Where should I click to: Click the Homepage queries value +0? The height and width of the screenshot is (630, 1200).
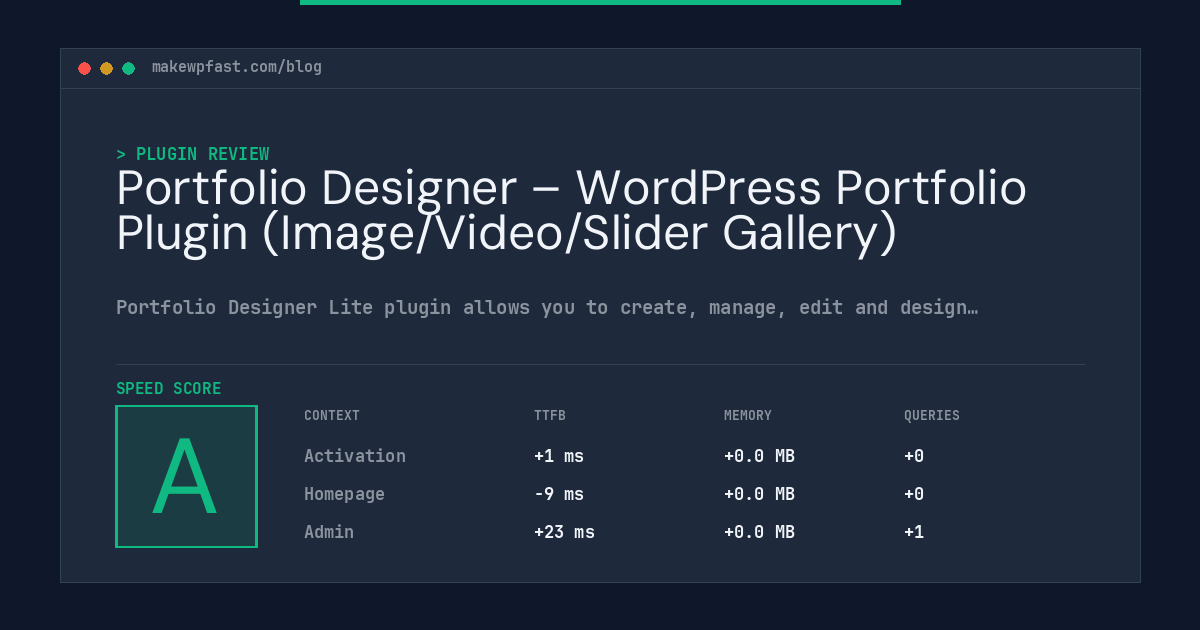914,494
